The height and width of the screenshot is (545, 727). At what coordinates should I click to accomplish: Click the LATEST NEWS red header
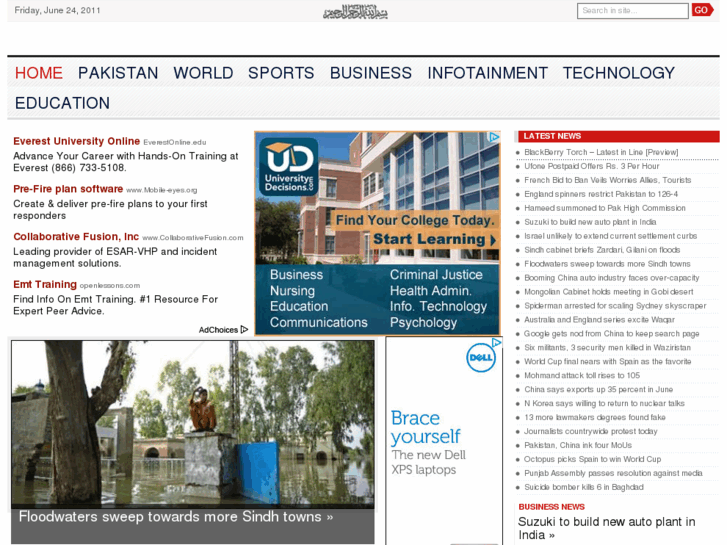click(619, 136)
